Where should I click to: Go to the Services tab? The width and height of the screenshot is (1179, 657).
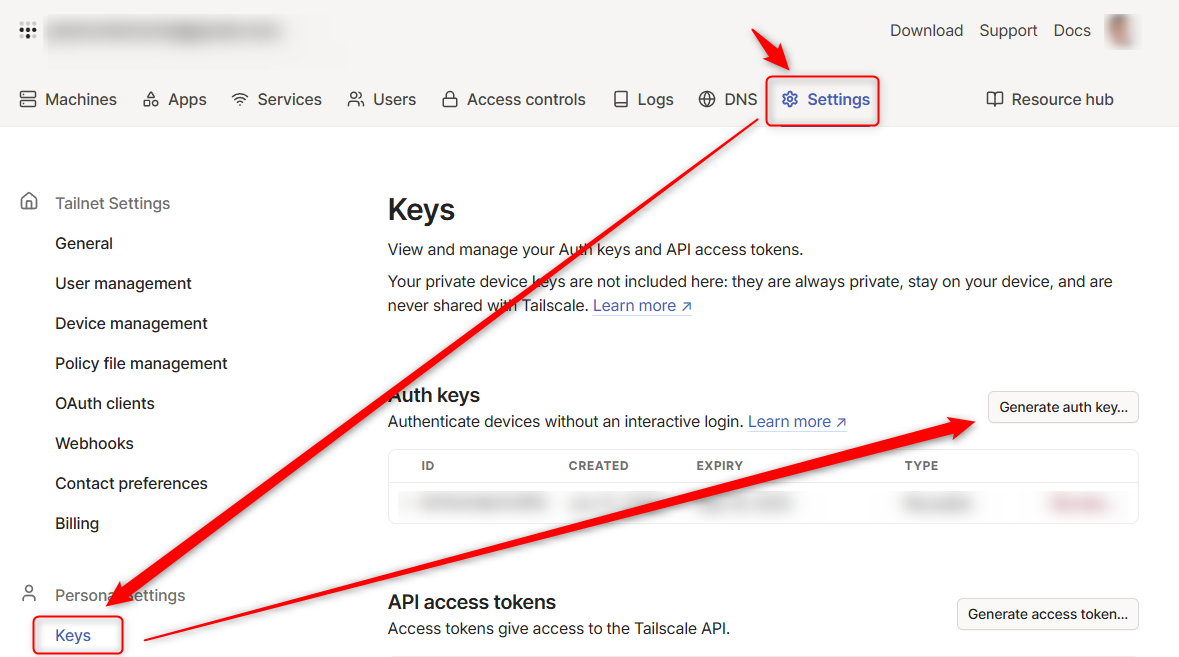[276, 99]
